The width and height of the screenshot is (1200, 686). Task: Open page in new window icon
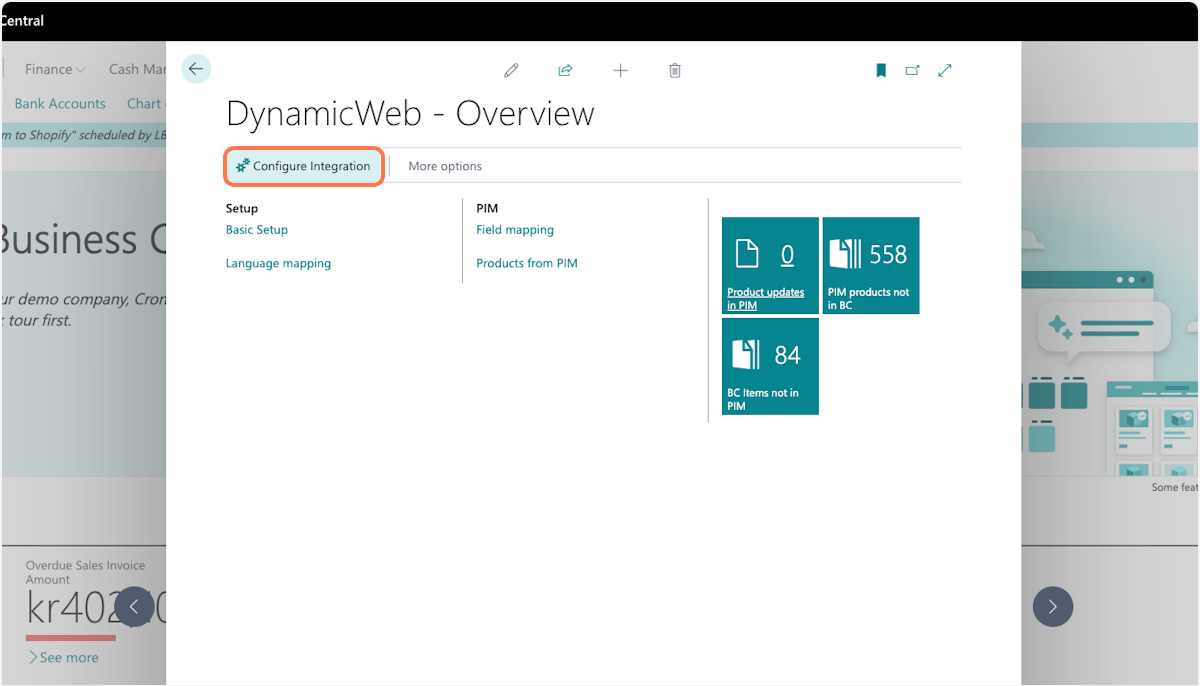[912, 70]
